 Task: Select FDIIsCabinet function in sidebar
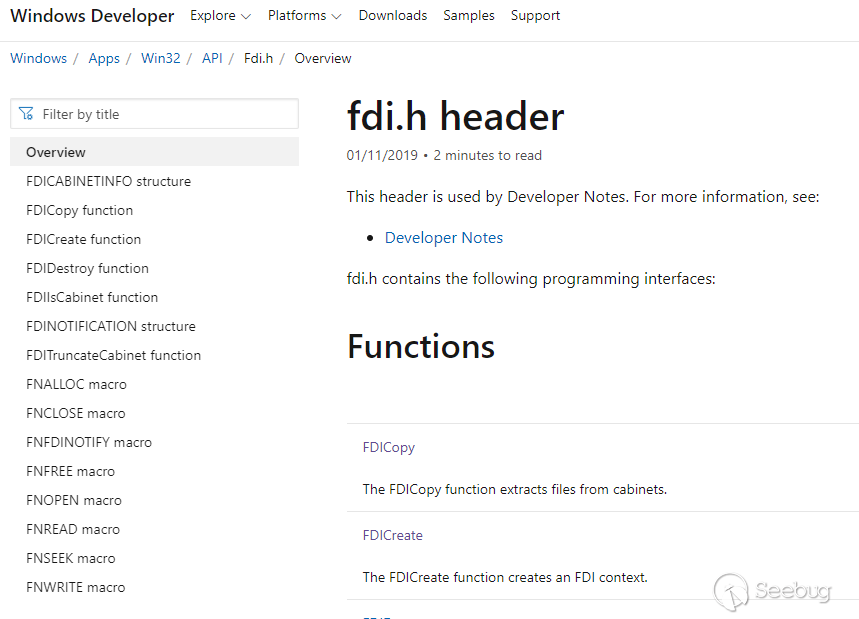[92, 297]
